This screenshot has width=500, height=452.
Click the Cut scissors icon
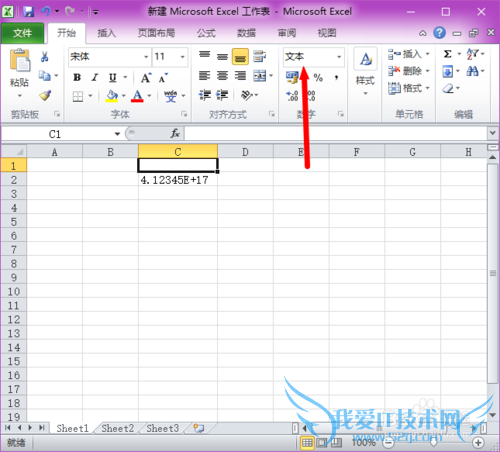tap(44, 56)
